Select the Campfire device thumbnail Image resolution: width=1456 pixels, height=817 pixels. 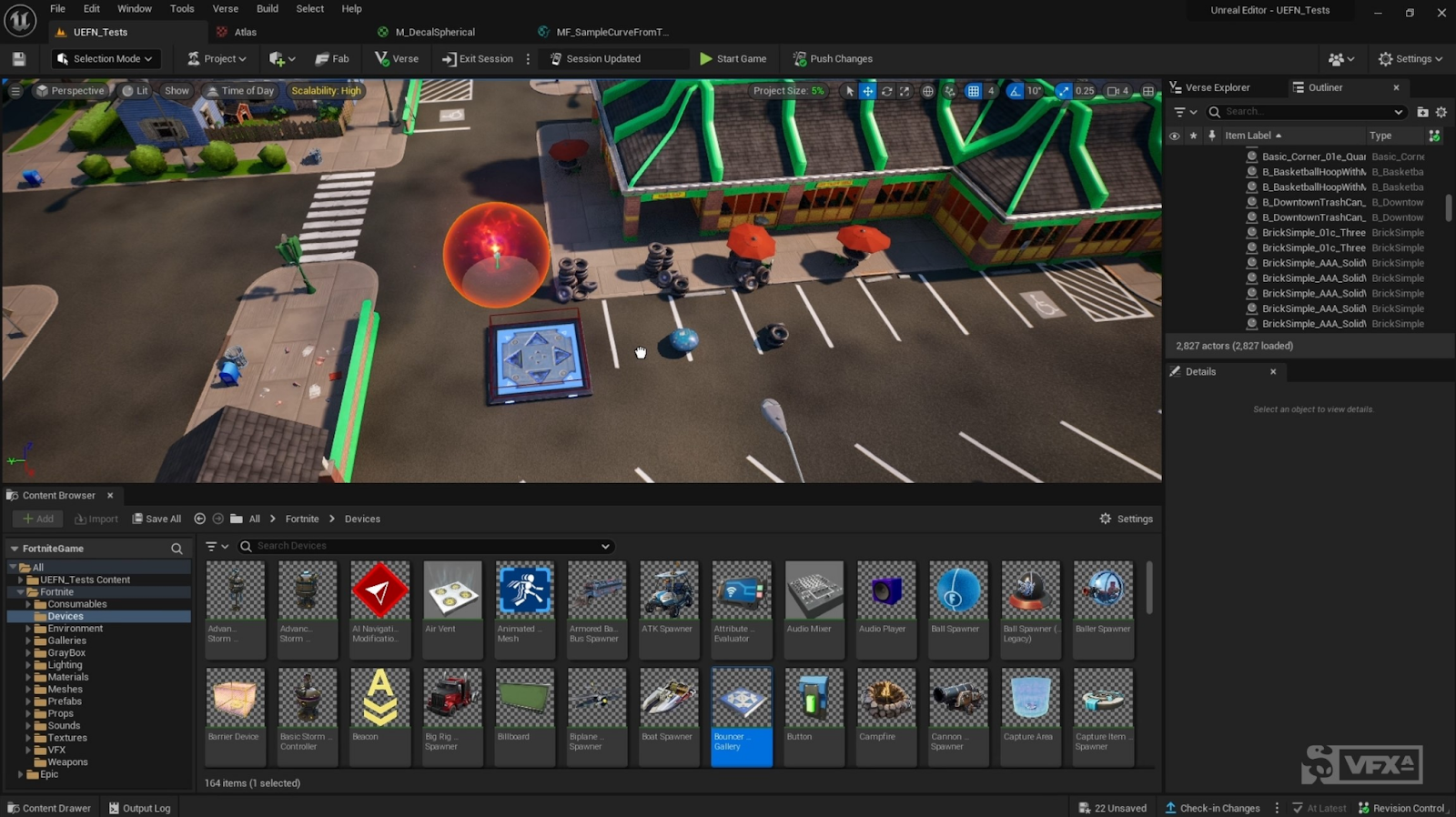[x=886, y=717]
